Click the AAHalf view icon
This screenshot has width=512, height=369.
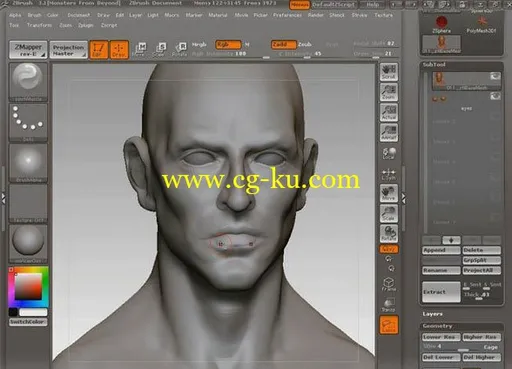coord(389,133)
